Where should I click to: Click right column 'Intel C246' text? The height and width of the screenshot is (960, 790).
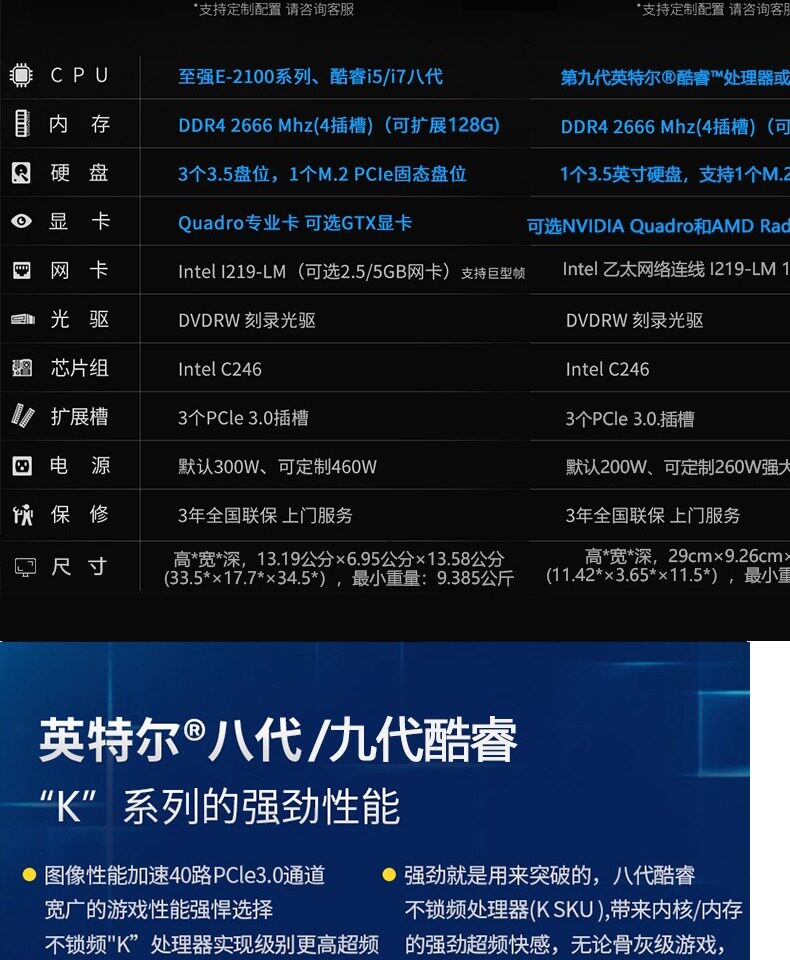click(608, 369)
